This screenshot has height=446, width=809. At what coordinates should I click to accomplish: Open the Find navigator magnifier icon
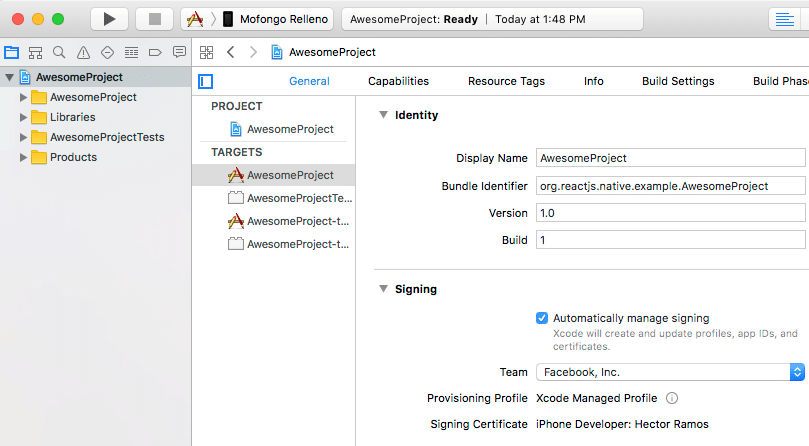[59, 52]
